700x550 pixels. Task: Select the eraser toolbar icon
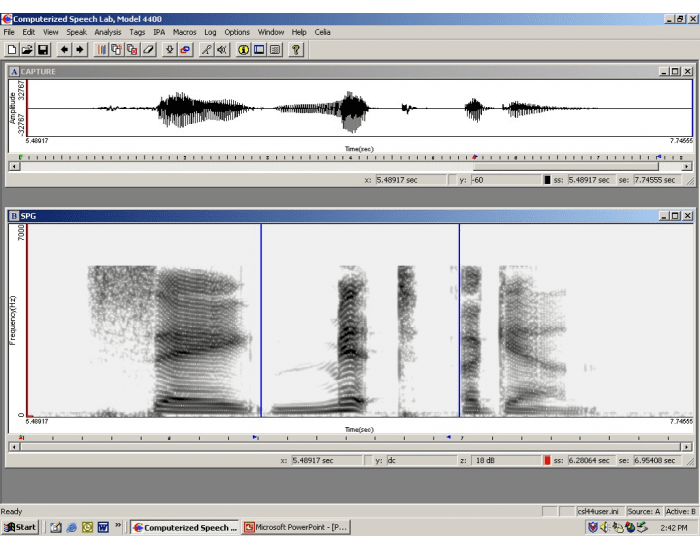pos(148,50)
